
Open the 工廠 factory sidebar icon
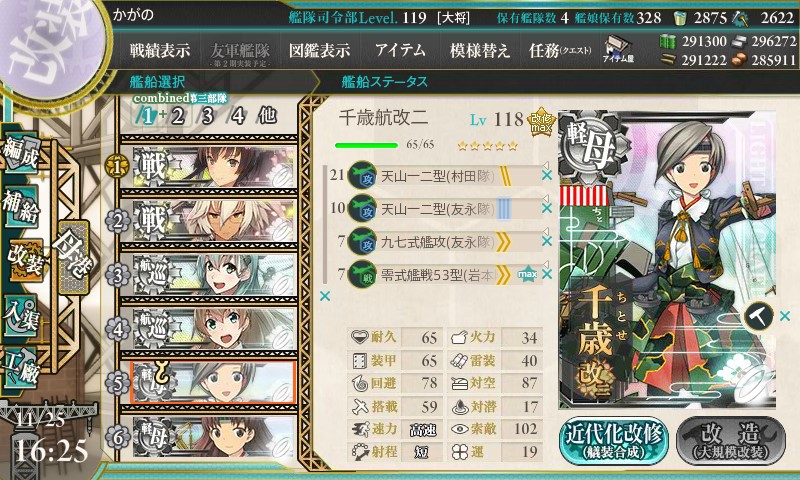tap(21, 368)
